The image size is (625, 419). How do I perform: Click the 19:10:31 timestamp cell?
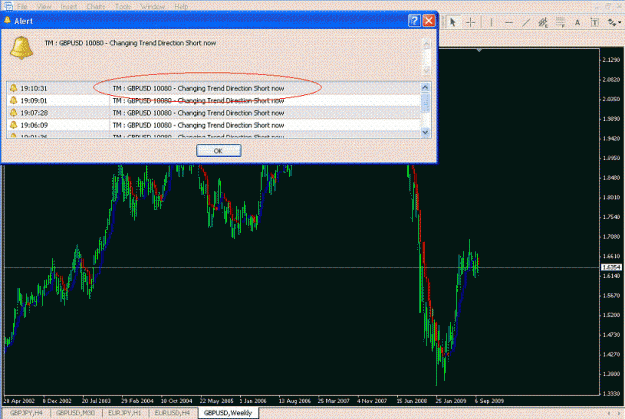34,89
